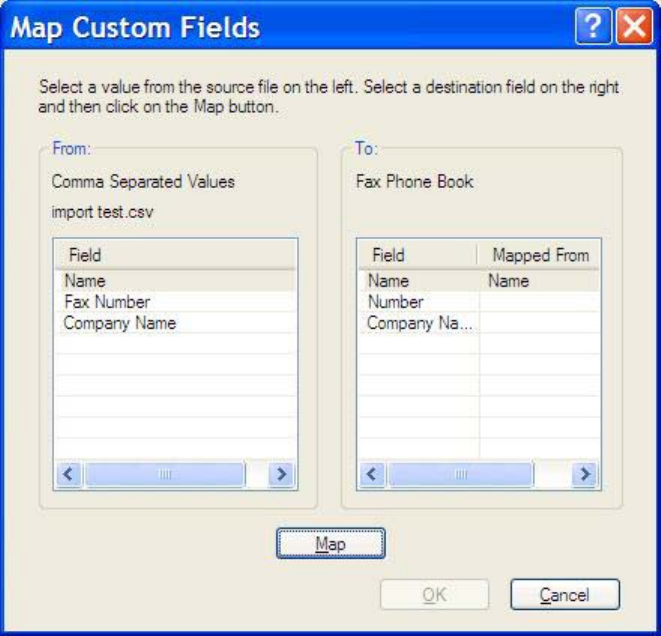Click the Mapped From cell beside Number
This screenshot has height=636, width=661.
540,302
